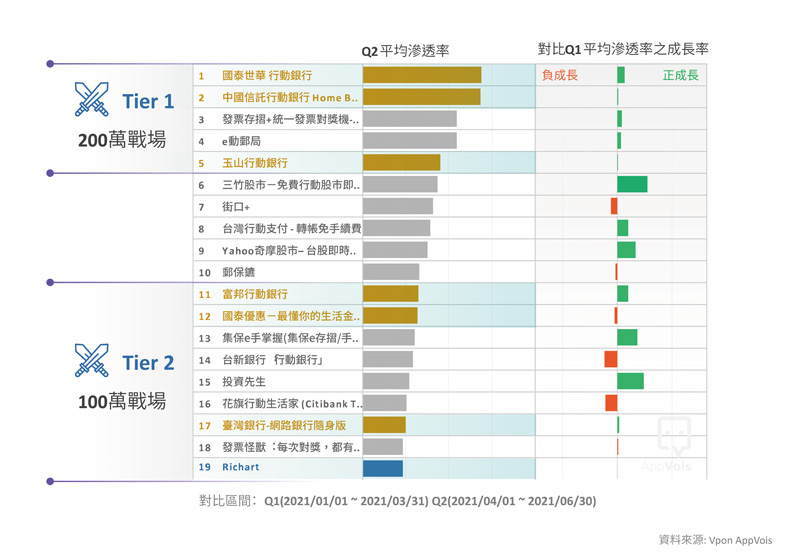792x555 pixels.
Task: Click the purple dot above Tier 1
Action: 50,64
